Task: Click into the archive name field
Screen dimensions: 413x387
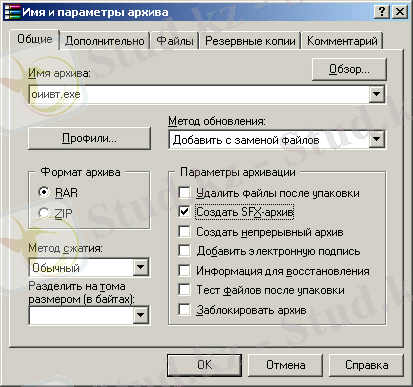Action: (x=199, y=94)
